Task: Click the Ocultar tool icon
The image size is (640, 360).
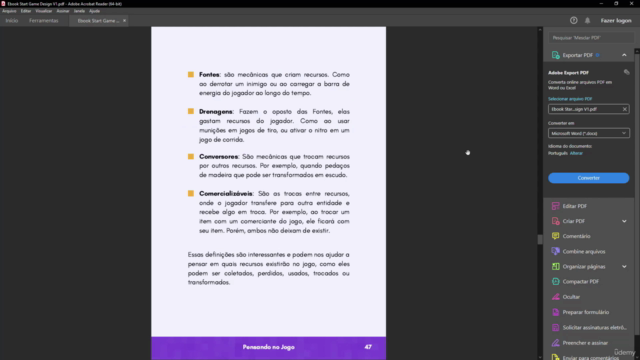Action: click(x=555, y=297)
